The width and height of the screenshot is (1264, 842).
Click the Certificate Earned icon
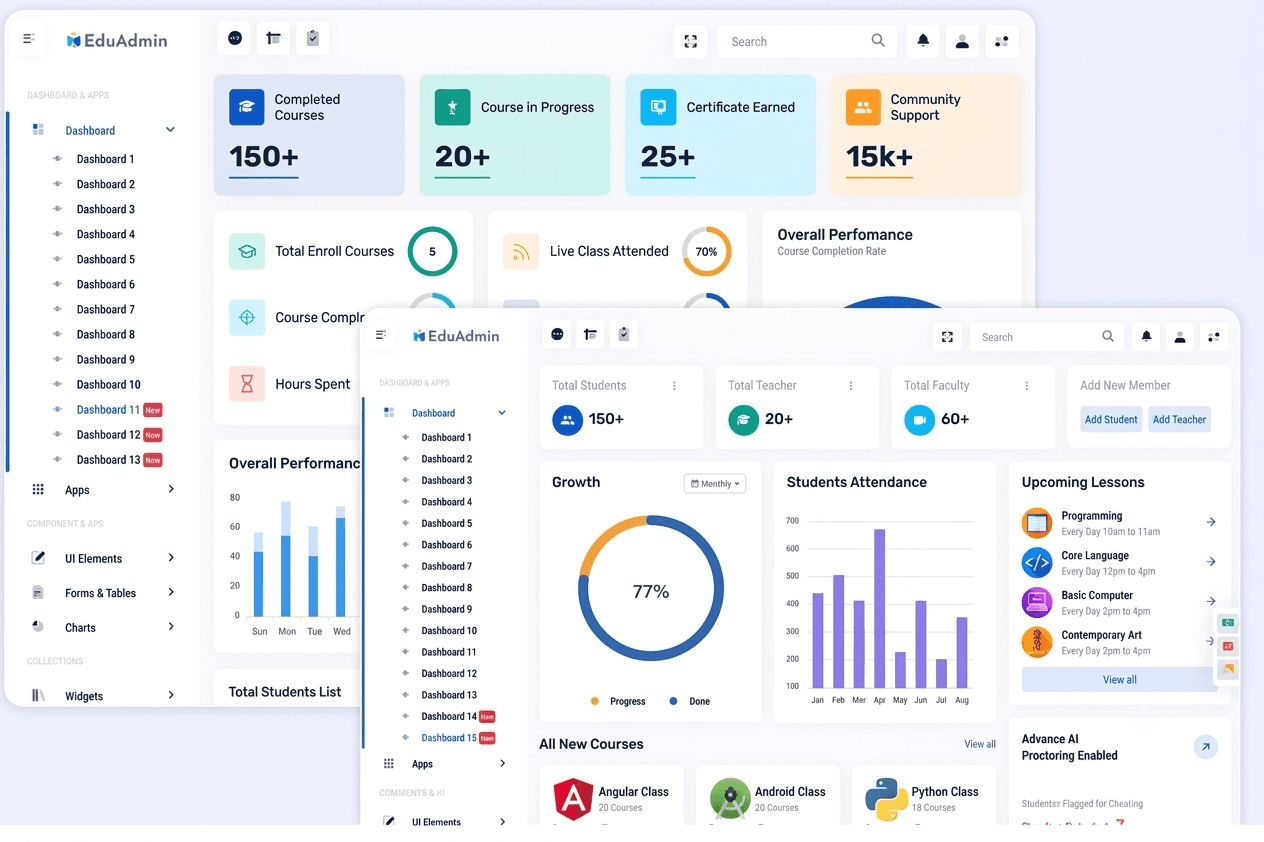(x=658, y=107)
